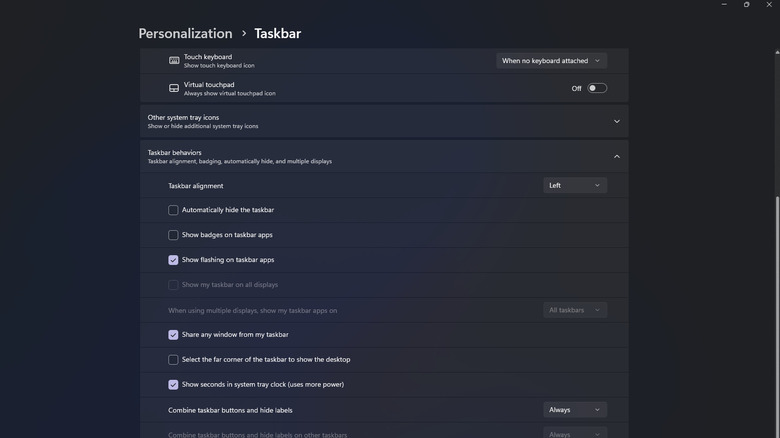This screenshot has height=438, width=780.
Task: Uncheck Show flashing on taskbar apps
Action: click(x=173, y=260)
